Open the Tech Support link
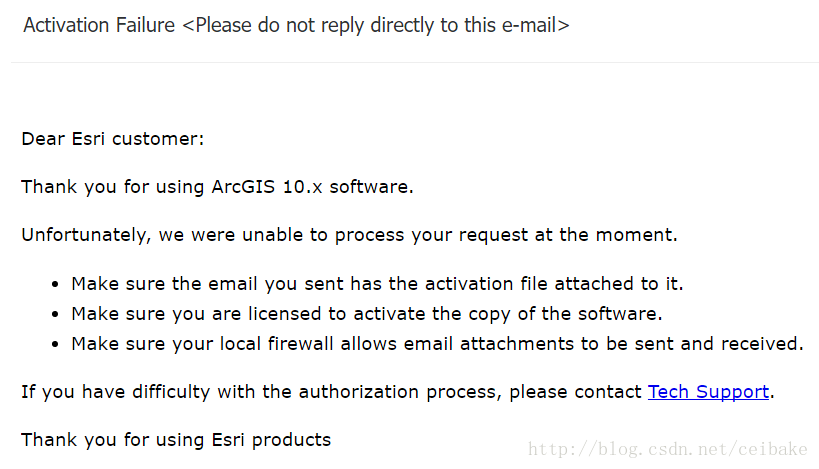819x469 pixels. (708, 392)
